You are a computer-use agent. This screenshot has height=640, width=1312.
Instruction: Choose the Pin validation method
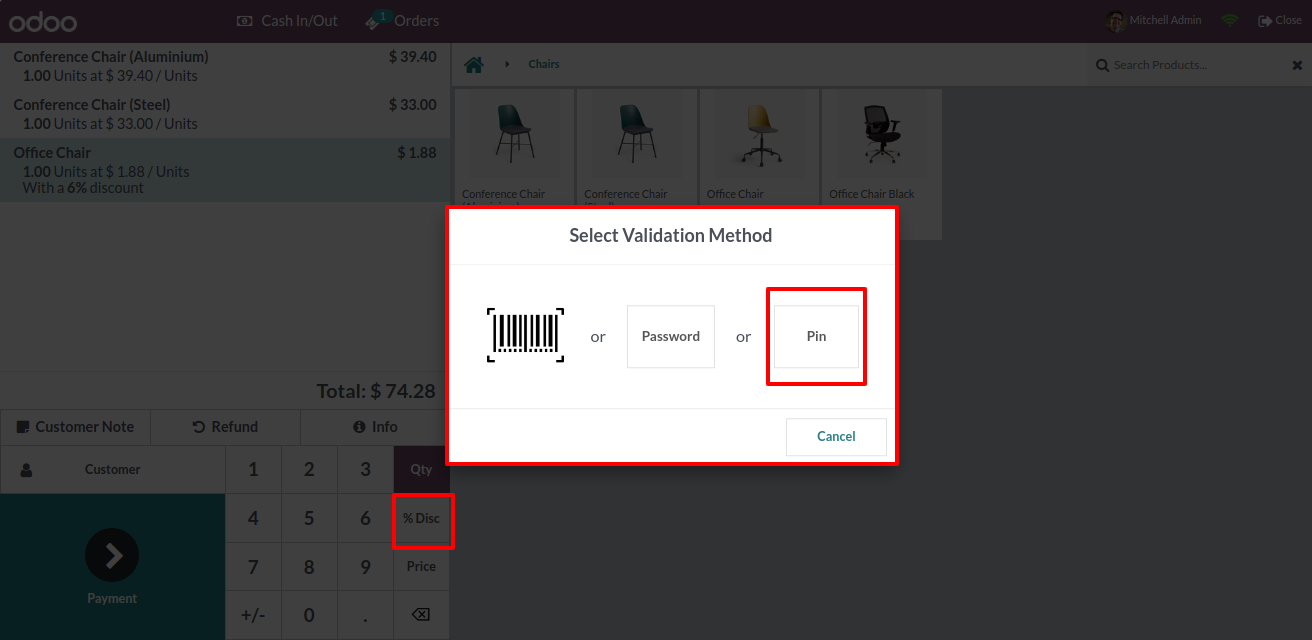816,336
